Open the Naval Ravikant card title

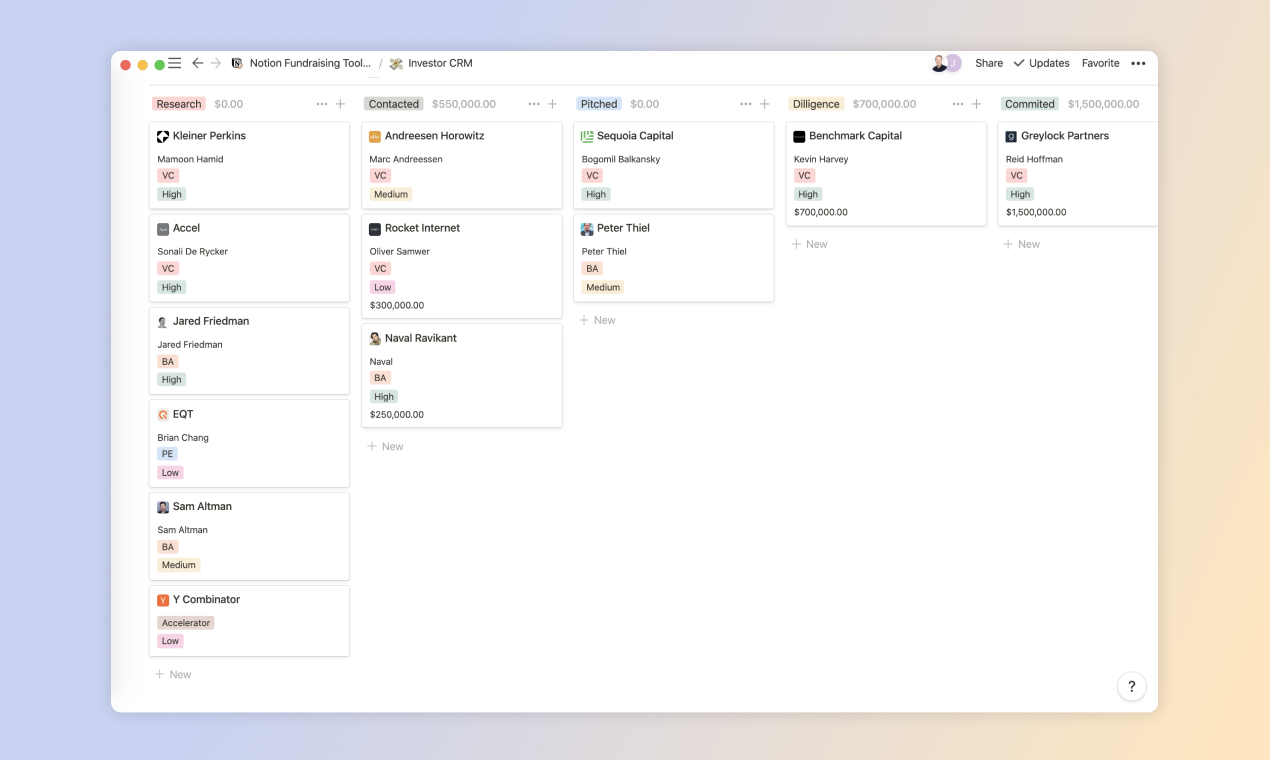tap(420, 339)
